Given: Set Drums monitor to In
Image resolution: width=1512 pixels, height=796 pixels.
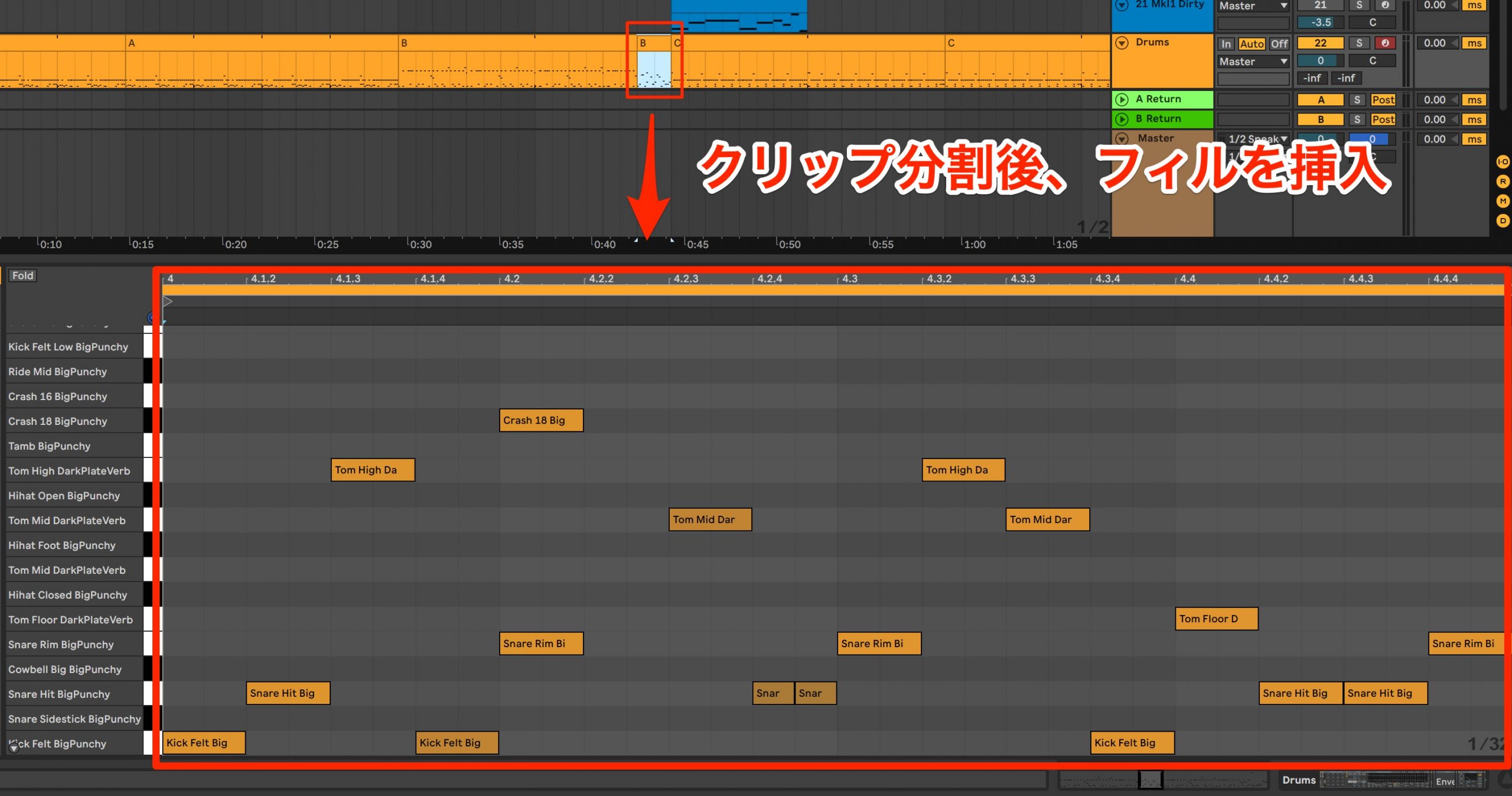Looking at the screenshot, I should tap(1226, 44).
